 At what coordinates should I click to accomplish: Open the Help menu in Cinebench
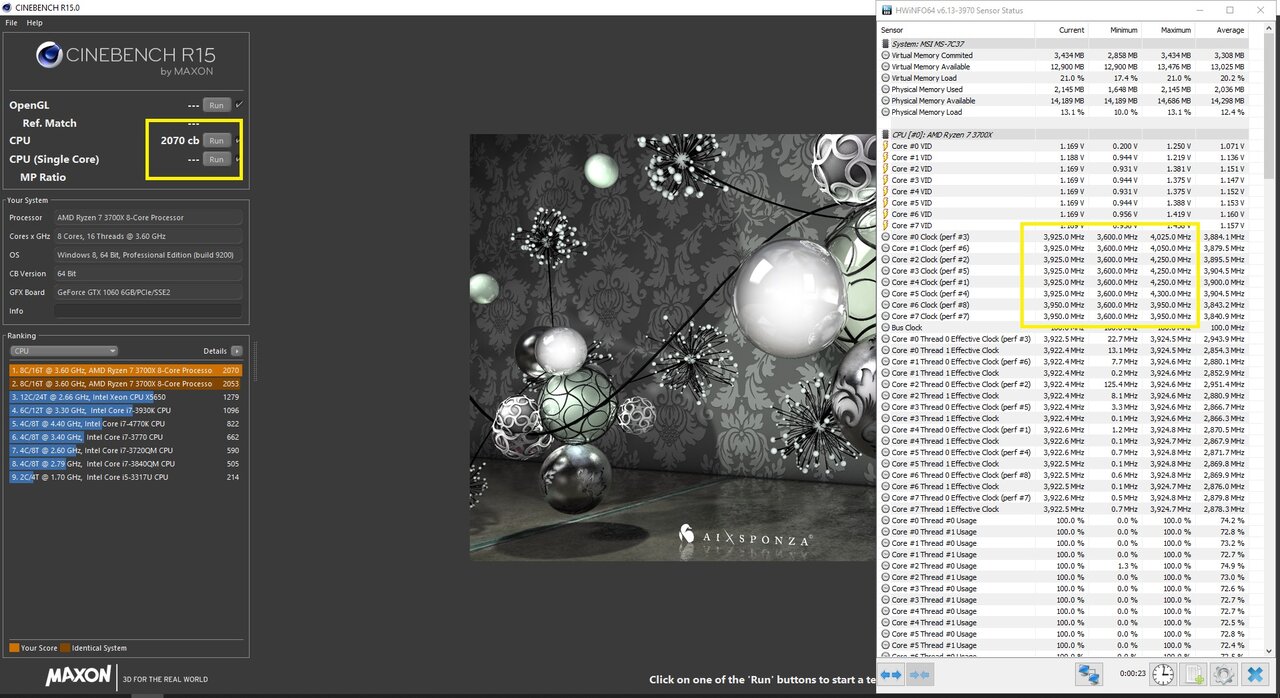(34, 22)
